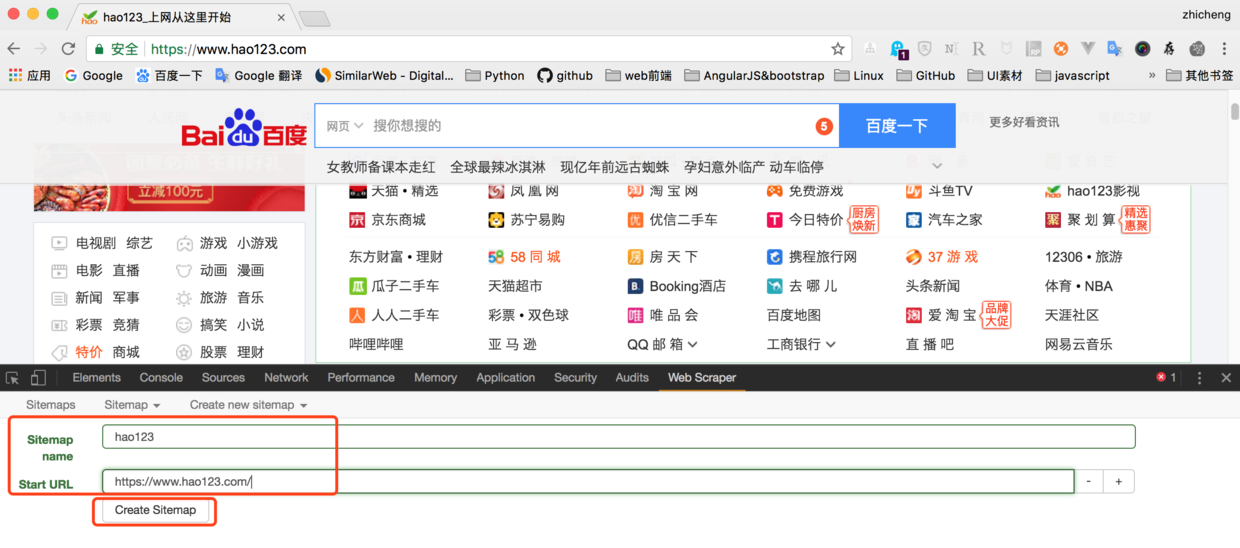Screen dimensions: 1240x548
Task: Toggle the DevTools device toolbar icon
Action: [x=38, y=378]
